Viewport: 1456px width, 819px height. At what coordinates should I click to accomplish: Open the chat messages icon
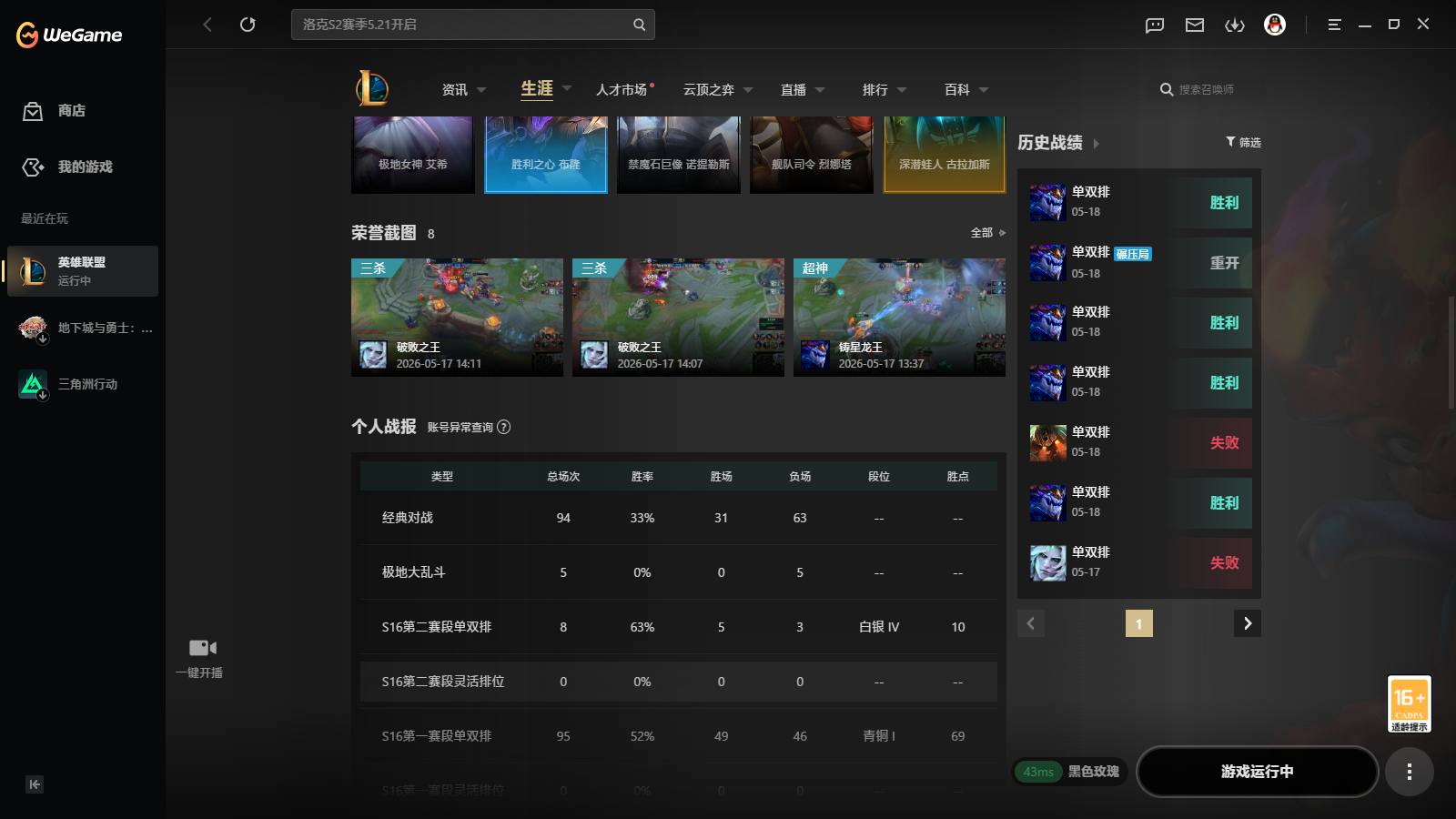pos(1155,25)
